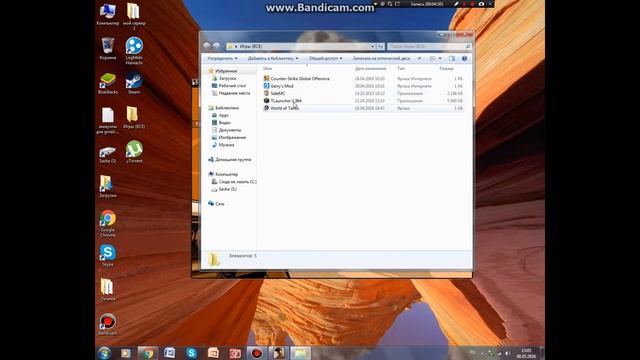Select the World of Tanks shortcut file
The height and width of the screenshot is (360, 640).
pos(281,108)
